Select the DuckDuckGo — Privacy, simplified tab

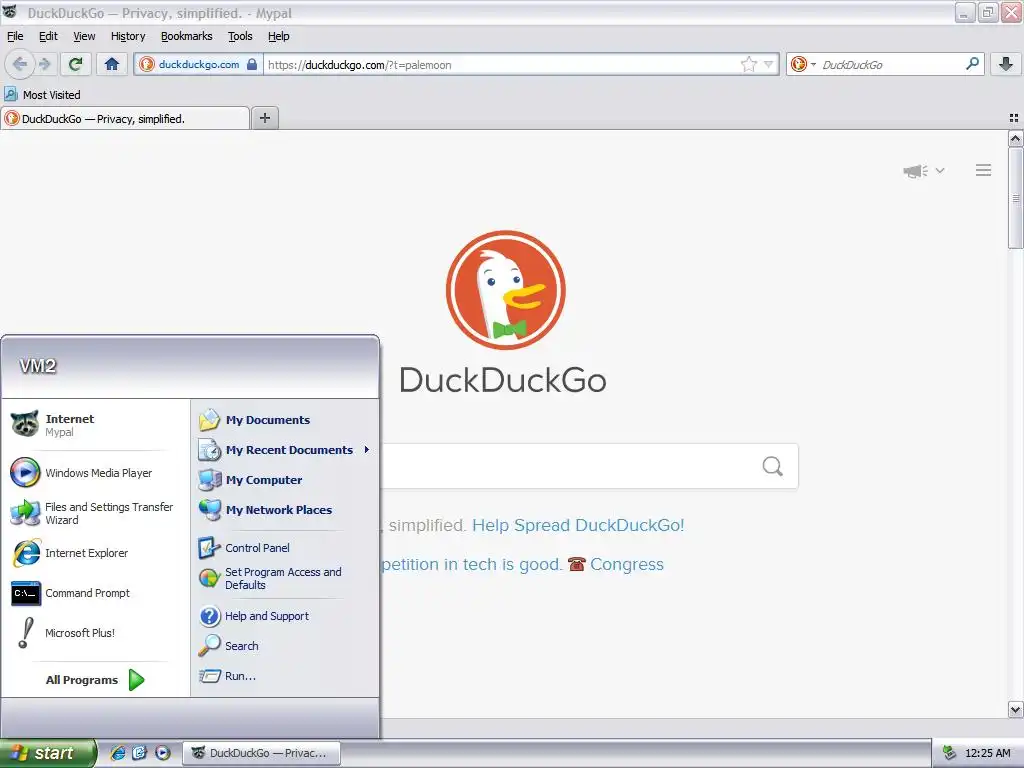[x=125, y=118]
